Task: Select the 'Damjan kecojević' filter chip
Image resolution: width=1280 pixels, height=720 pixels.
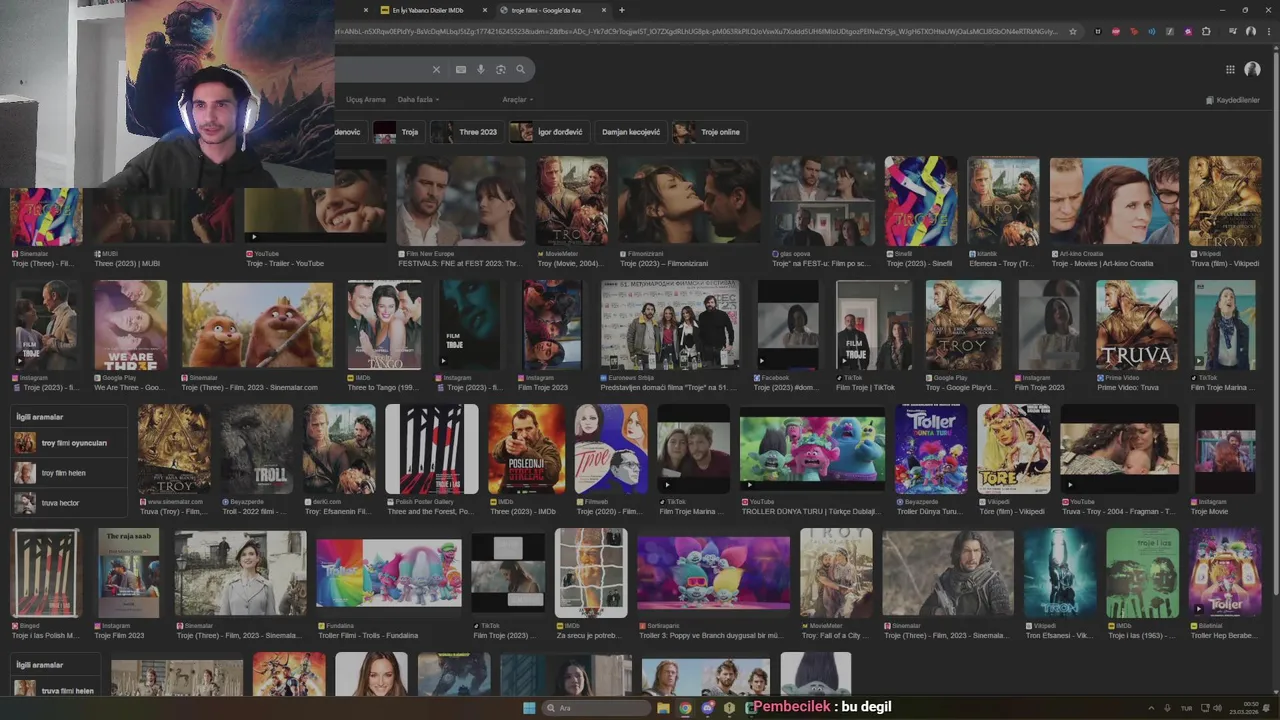Action: coord(631,132)
